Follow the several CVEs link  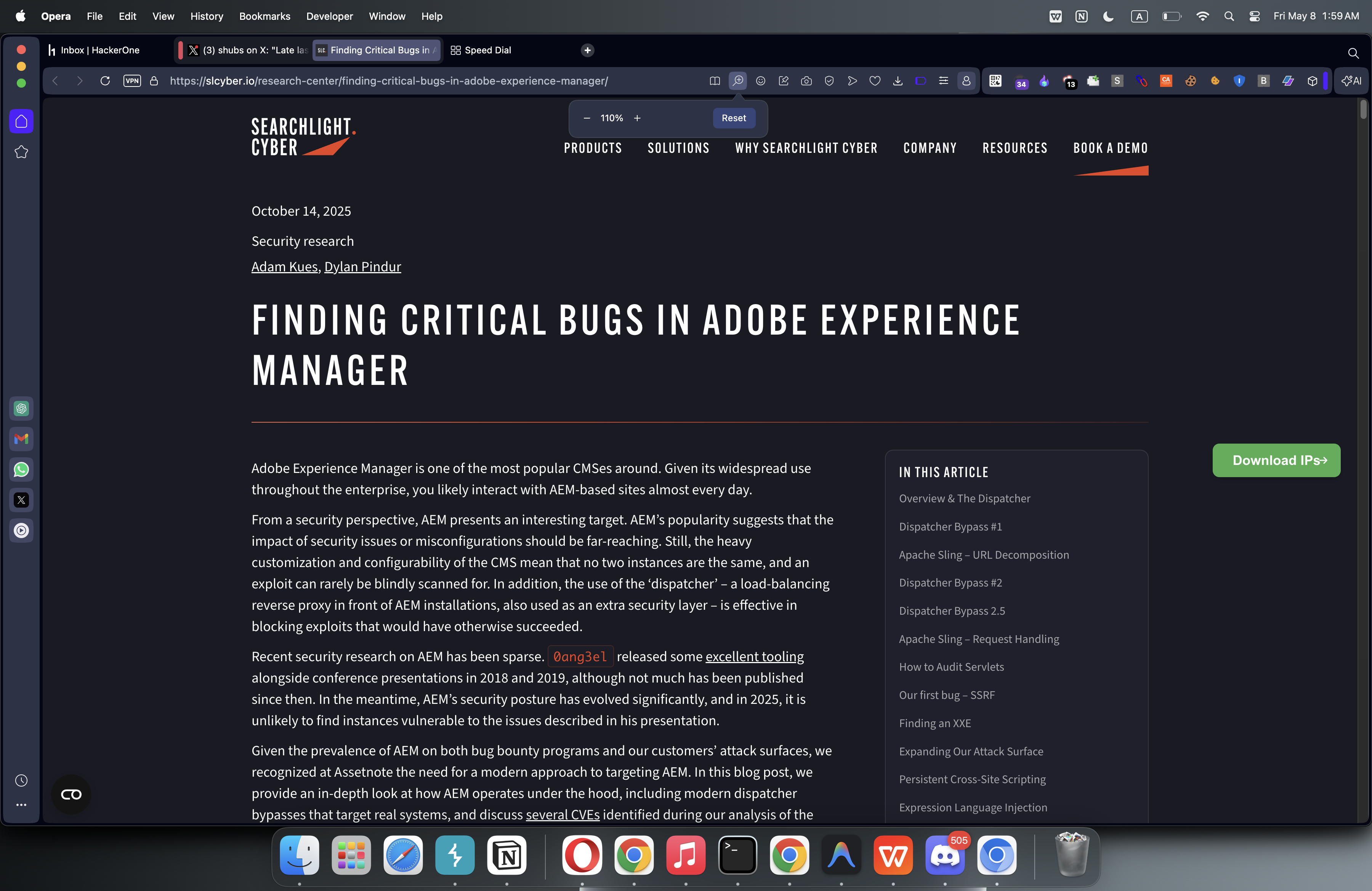coord(563,814)
